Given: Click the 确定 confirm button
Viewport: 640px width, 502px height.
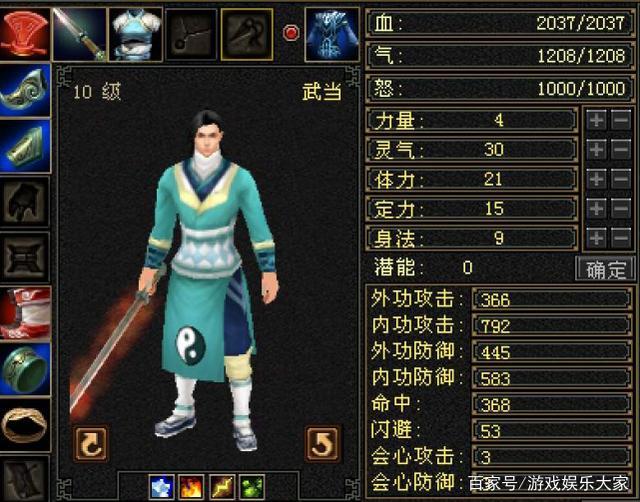Looking at the screenshot, I should [x=605, y=269].
